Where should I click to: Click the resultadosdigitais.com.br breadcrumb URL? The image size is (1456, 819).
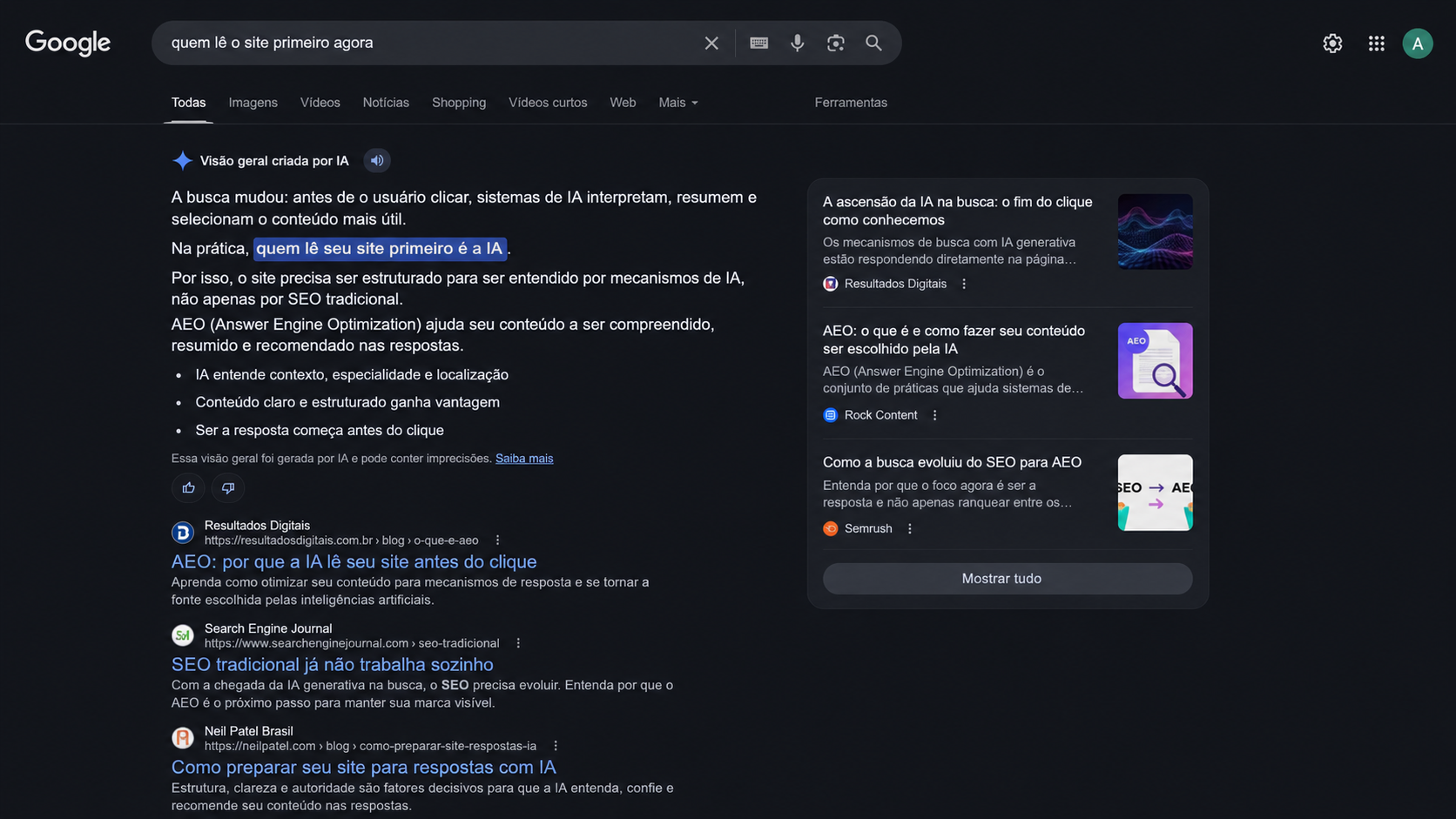click(341, 540)
